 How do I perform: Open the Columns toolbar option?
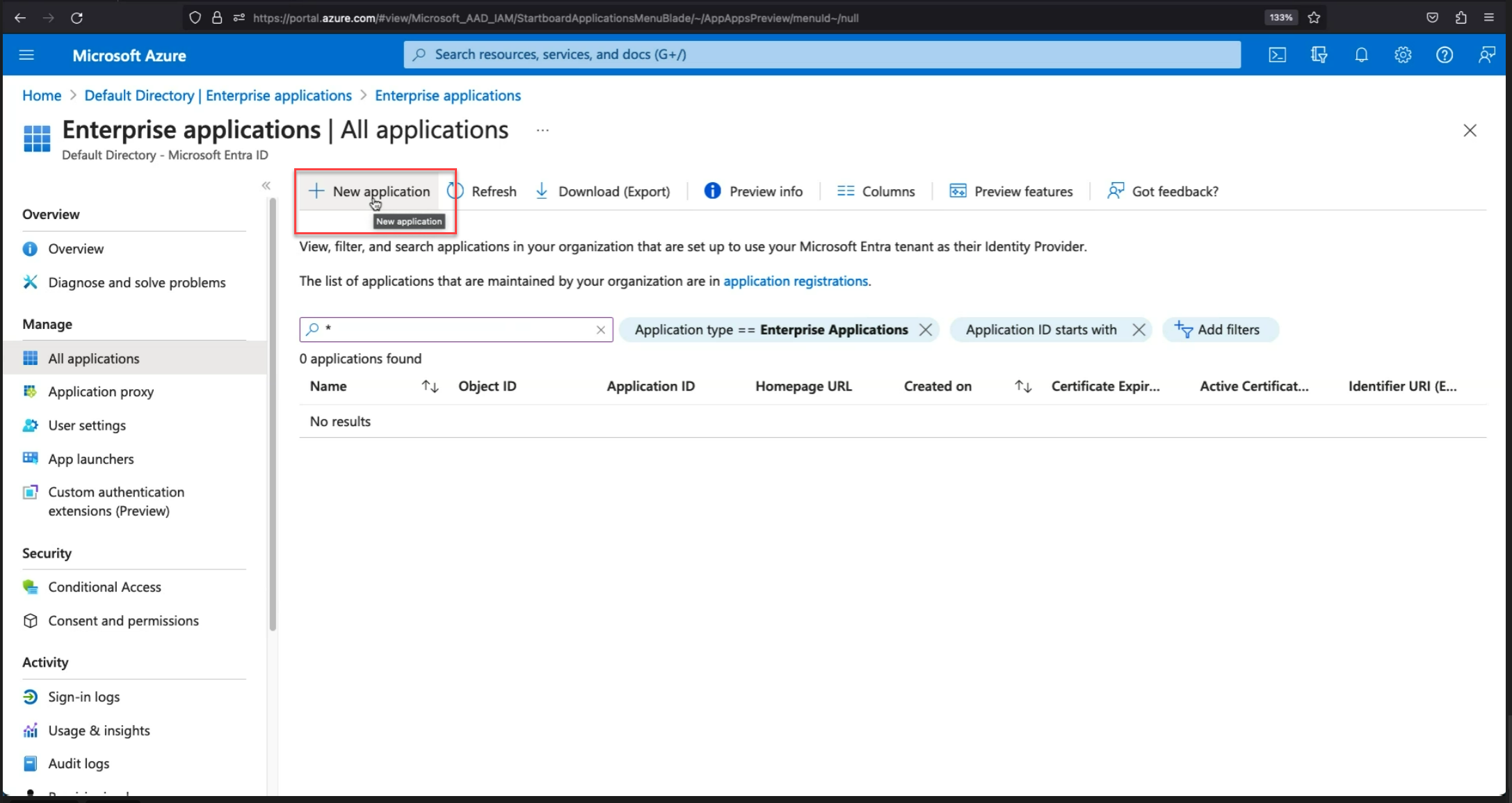point(876,190)
